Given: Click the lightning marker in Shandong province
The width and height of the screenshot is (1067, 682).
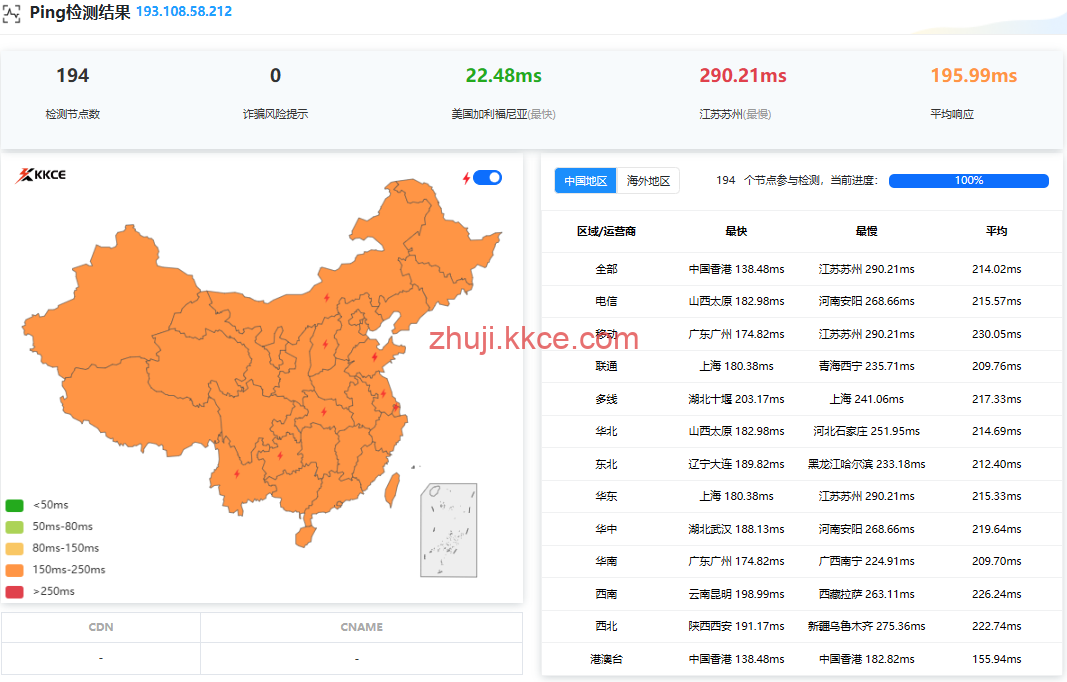Looking at the screenshot, I should [374, 357].
